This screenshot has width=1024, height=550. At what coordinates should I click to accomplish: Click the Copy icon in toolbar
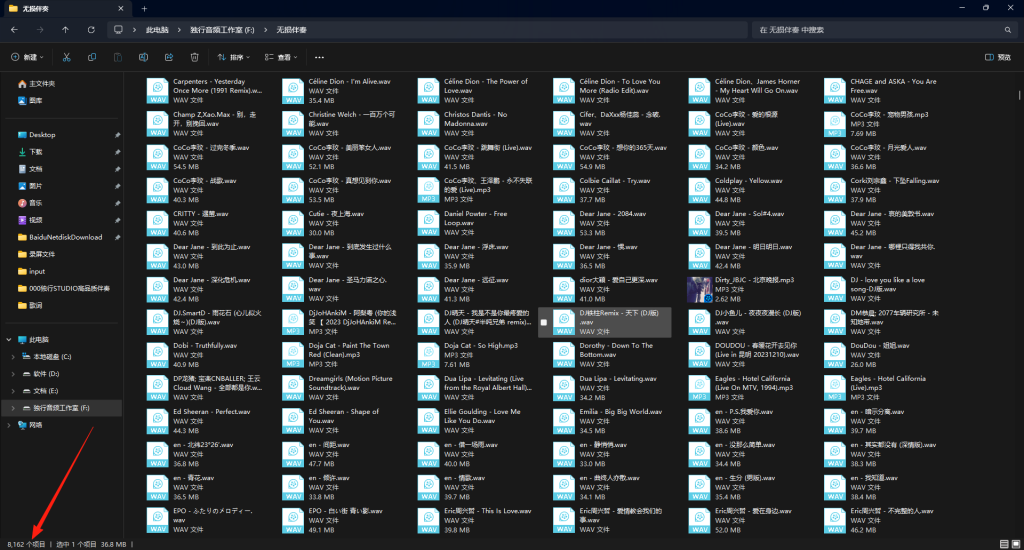(x=92, y=57)
